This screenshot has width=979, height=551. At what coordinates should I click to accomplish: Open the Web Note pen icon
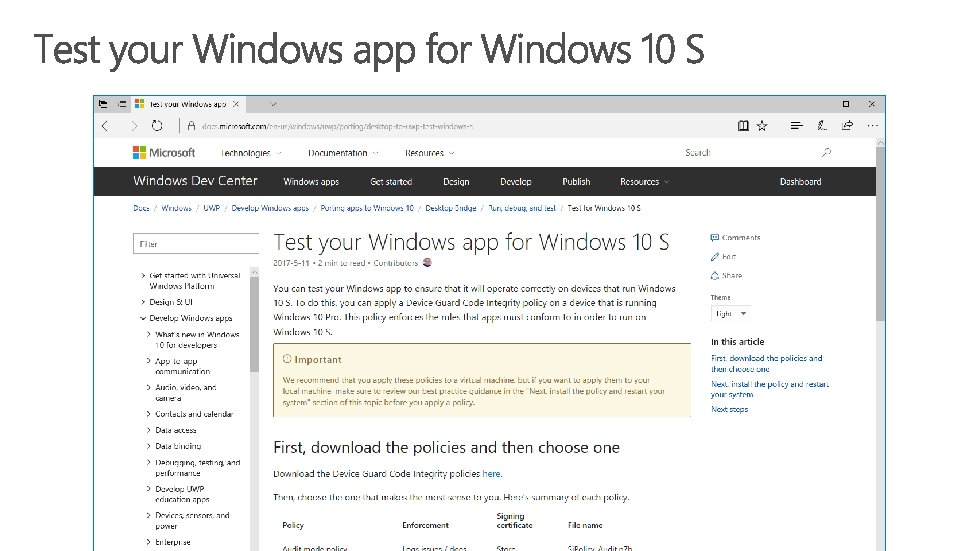(x=822, y=125)
